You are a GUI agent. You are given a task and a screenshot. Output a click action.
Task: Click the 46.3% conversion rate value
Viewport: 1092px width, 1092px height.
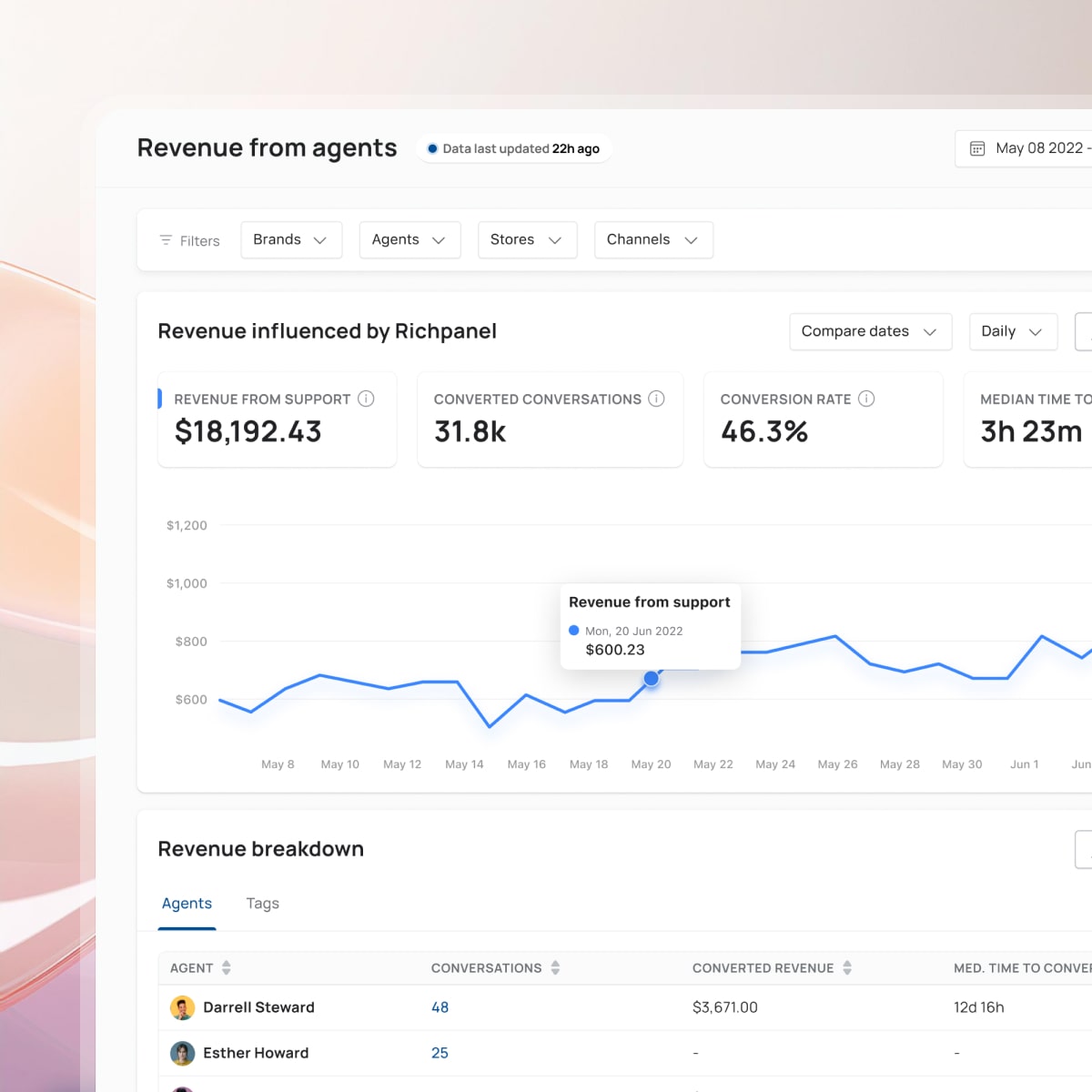click(764, 431)
